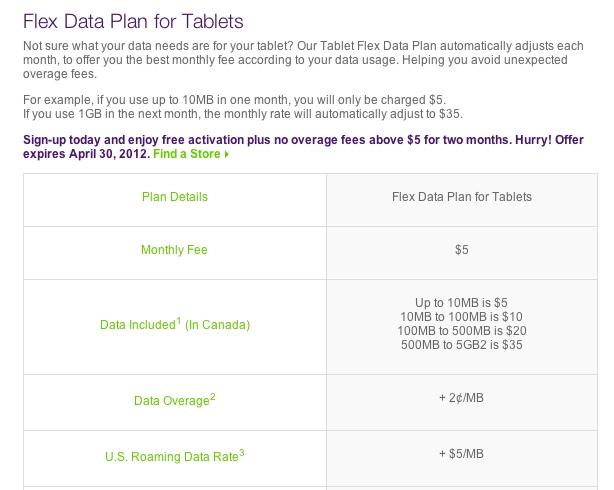614x490 pixels.
Task: Click the U.S. Roaming Data Rate label
Action: click(x=175, y=456)
